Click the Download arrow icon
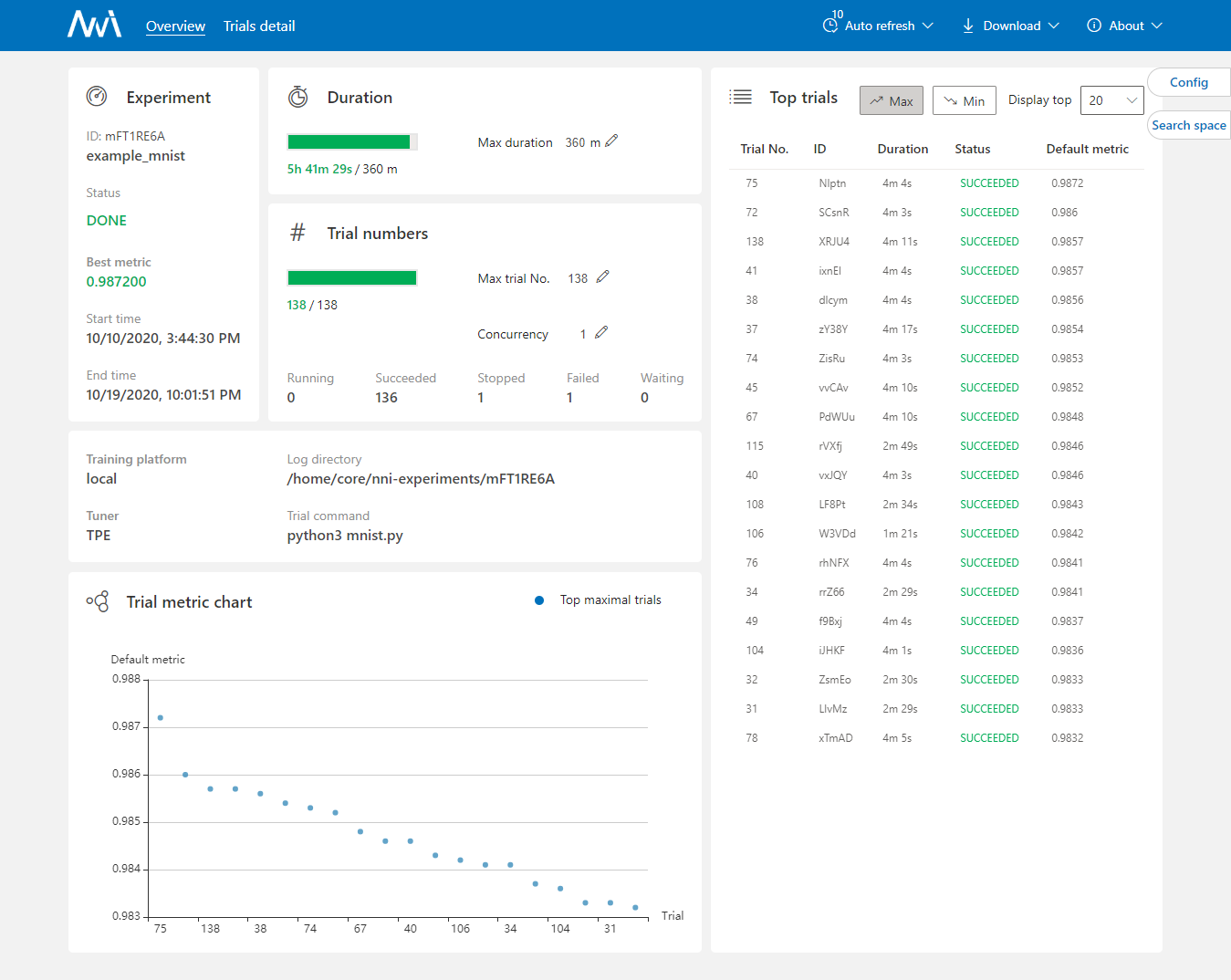The width and height of the screenshot is (1231, 980). pos(968,26)
